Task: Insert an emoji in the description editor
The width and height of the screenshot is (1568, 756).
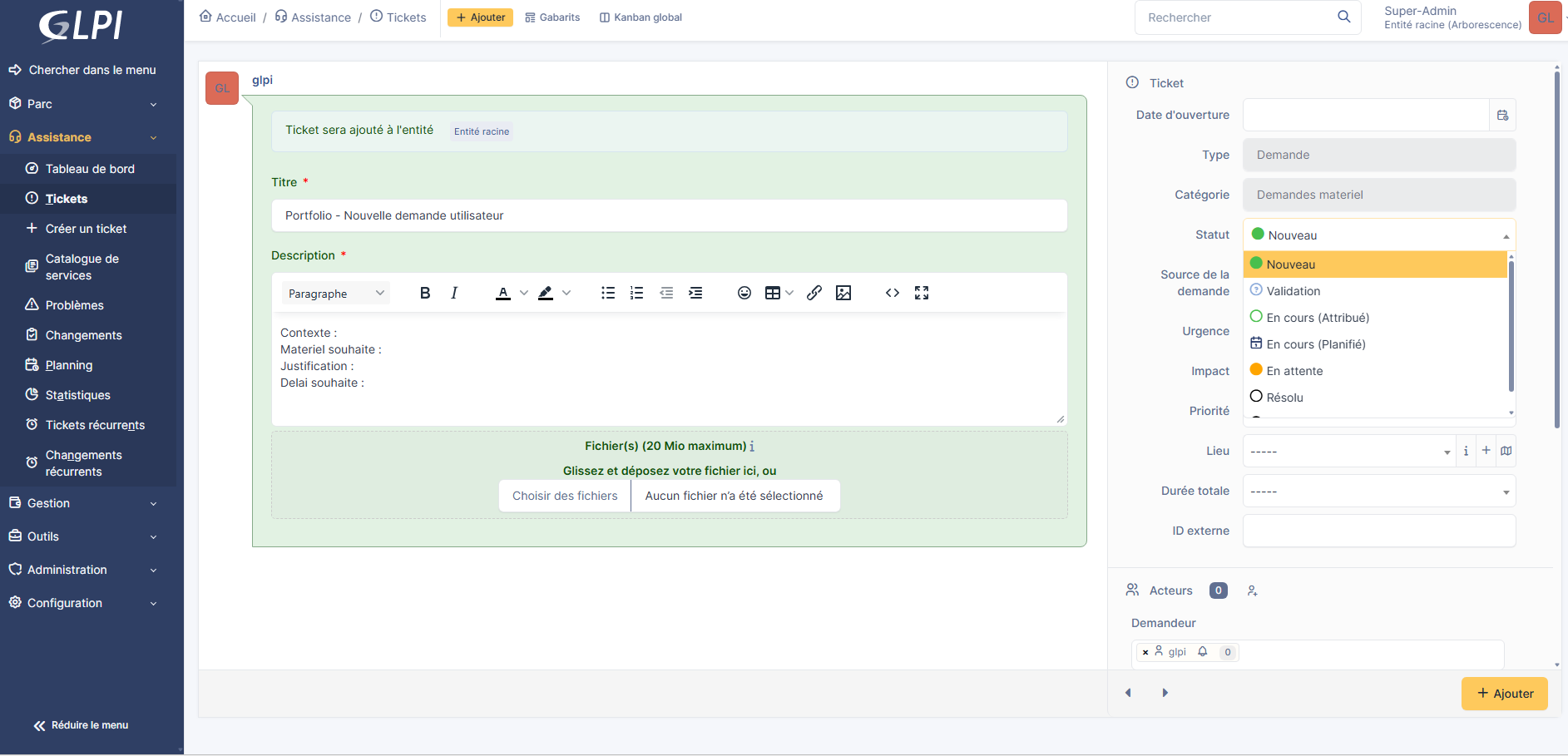Action: (744, 292)
